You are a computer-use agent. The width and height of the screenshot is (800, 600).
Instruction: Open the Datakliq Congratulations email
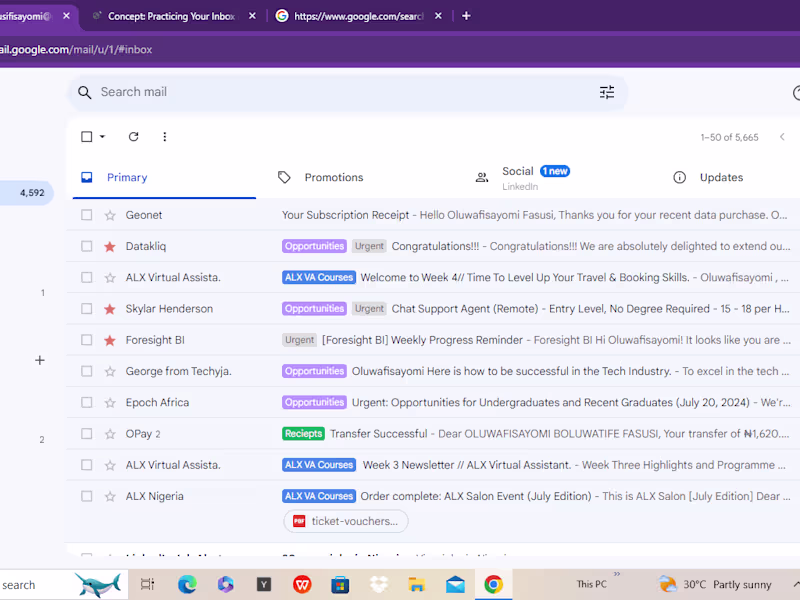pos(433,246)
